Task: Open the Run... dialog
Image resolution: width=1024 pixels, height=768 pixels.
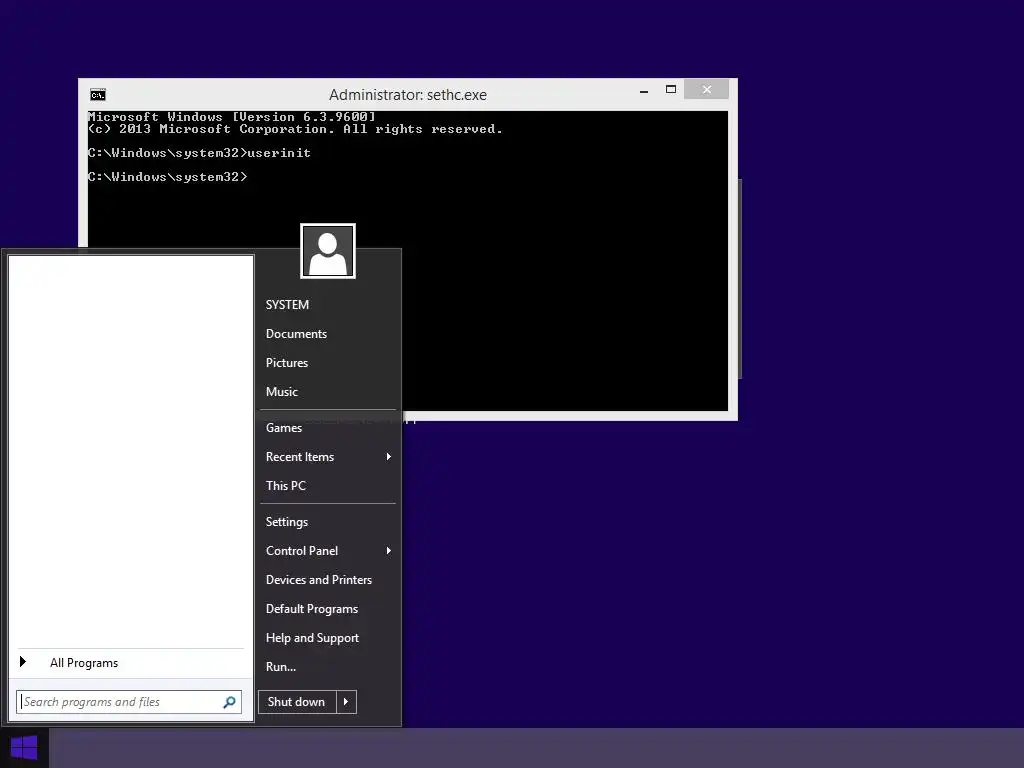Action: click(x=281, y=667)
